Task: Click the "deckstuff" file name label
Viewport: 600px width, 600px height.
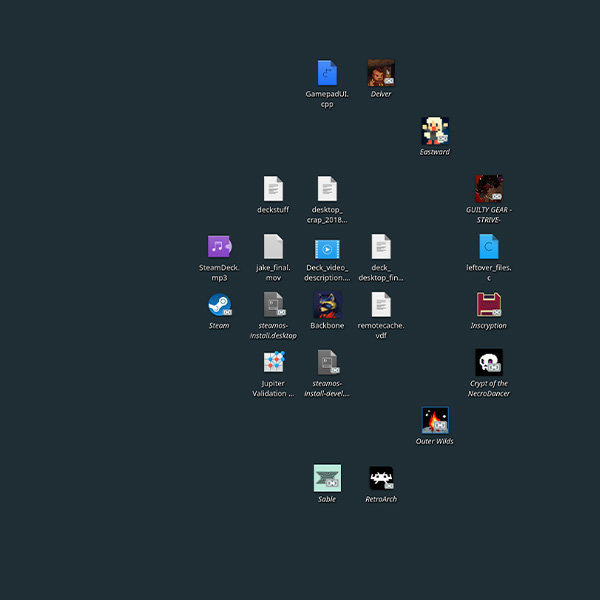Action: 273,209
